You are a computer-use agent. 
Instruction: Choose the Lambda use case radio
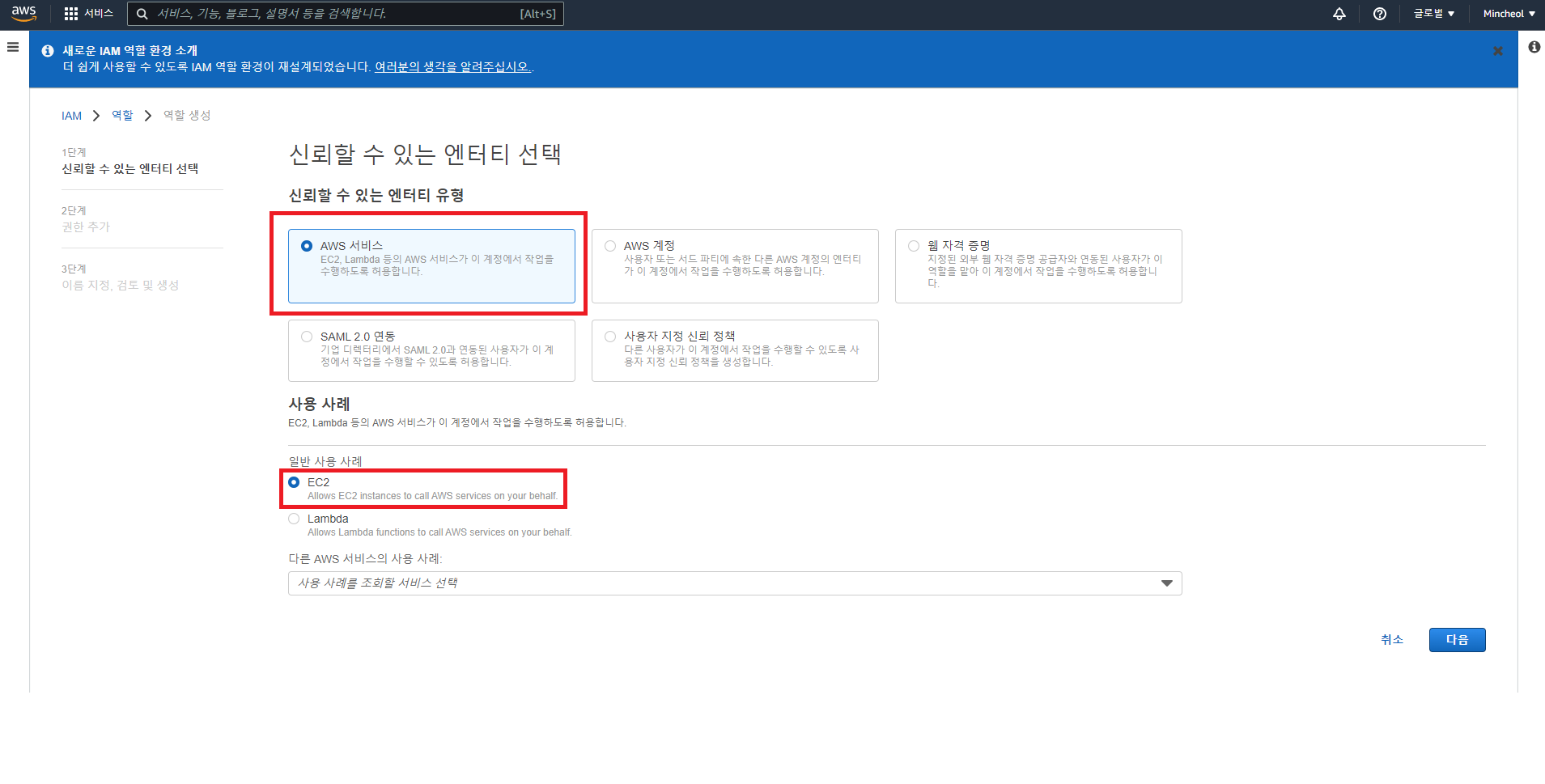pyautogui.click(x=294, y=519)
